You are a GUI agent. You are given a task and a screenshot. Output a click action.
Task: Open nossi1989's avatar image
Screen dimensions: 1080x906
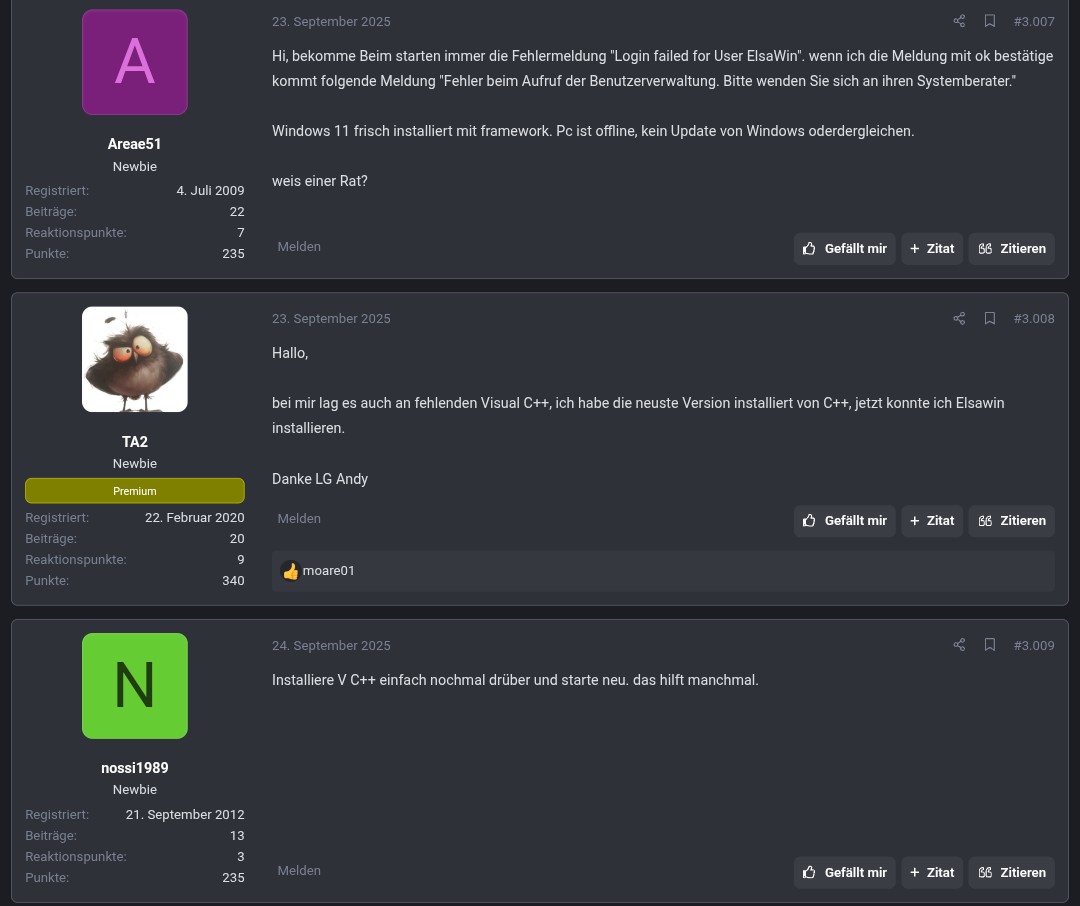134,685
